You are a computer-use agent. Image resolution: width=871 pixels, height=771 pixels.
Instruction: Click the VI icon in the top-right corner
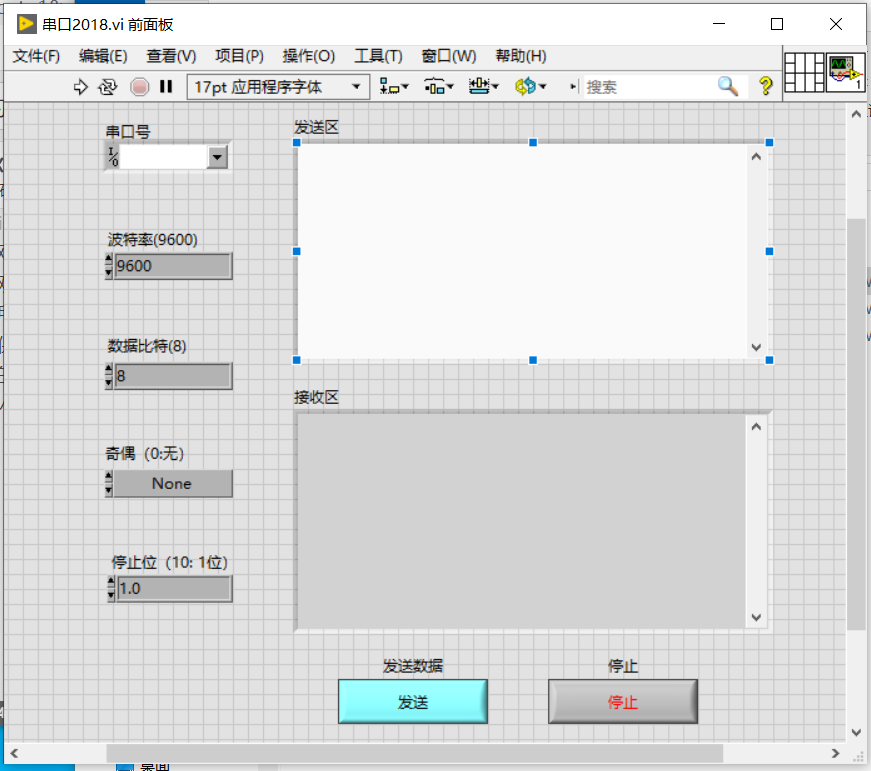846,71
